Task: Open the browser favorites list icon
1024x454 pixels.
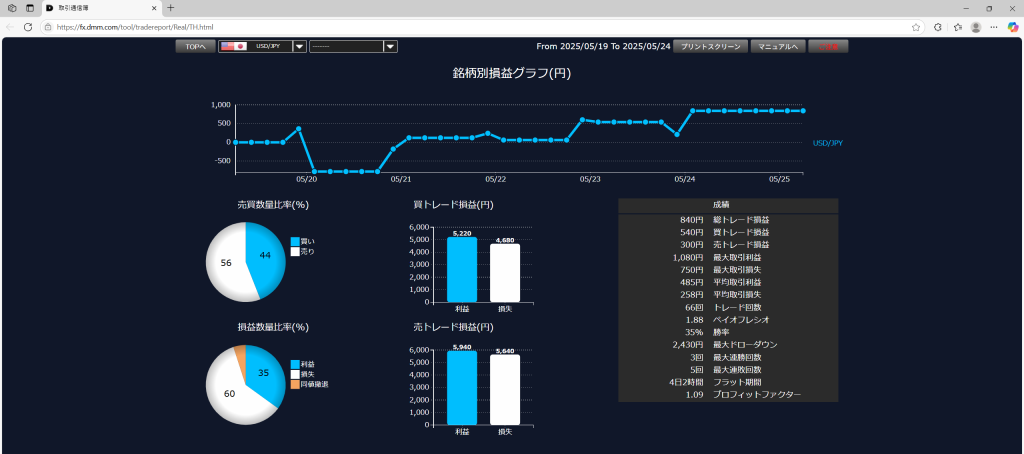Action: tap(957, 27)
